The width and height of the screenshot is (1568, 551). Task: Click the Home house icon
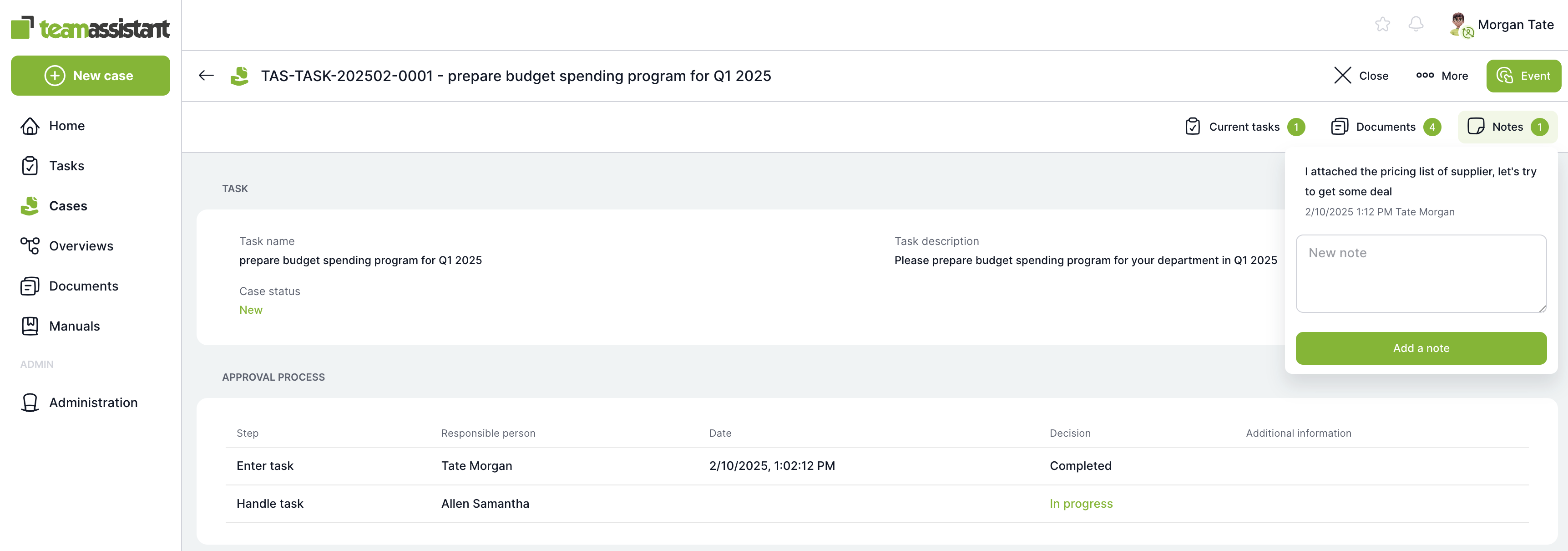[30, 126]
